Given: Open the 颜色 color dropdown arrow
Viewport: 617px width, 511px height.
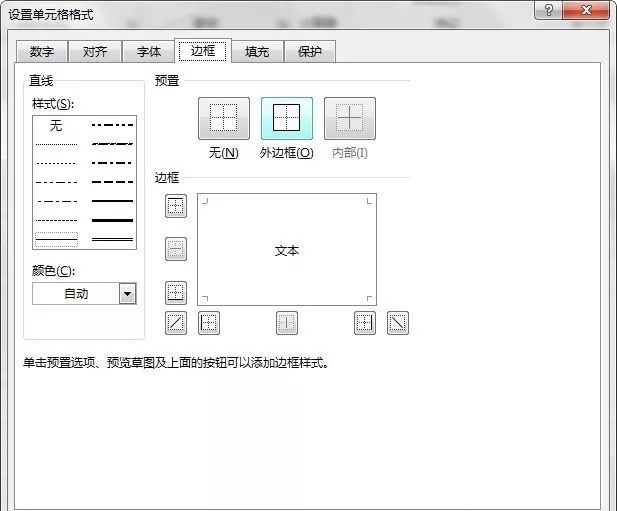Looking at the screenshot, I should 127,294.
